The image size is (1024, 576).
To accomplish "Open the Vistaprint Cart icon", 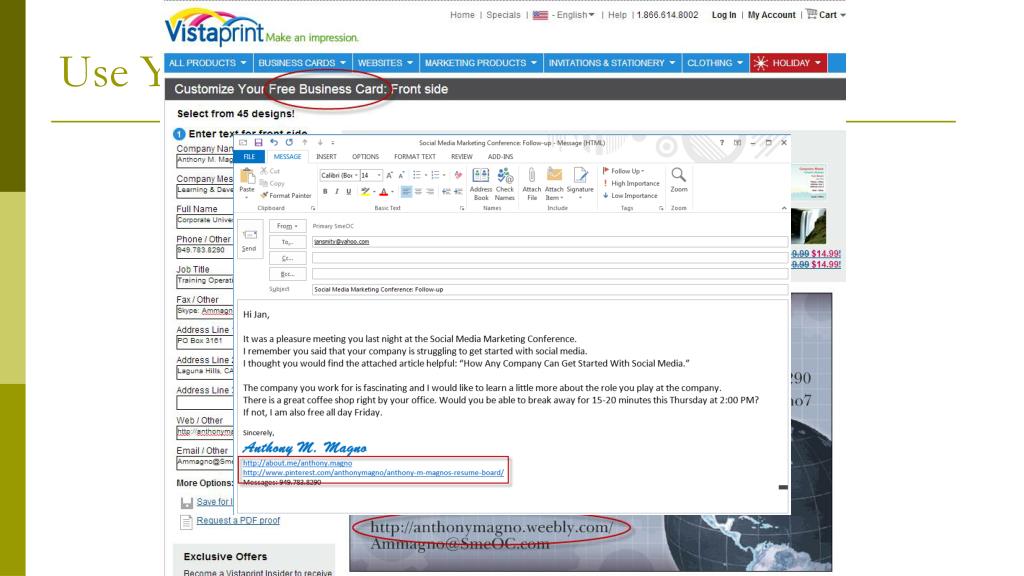I will 811,14.
